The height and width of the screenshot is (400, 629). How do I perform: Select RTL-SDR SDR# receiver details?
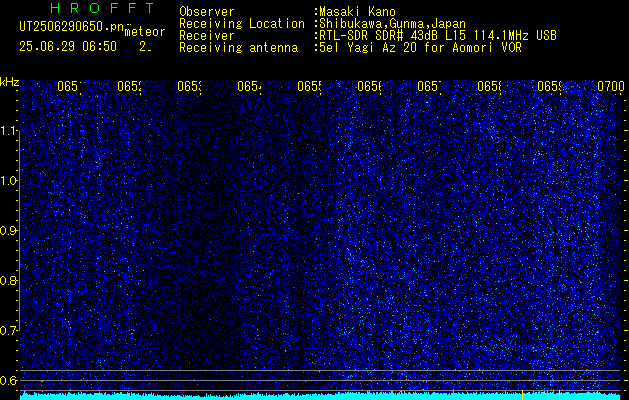click(x=438, y=36)
